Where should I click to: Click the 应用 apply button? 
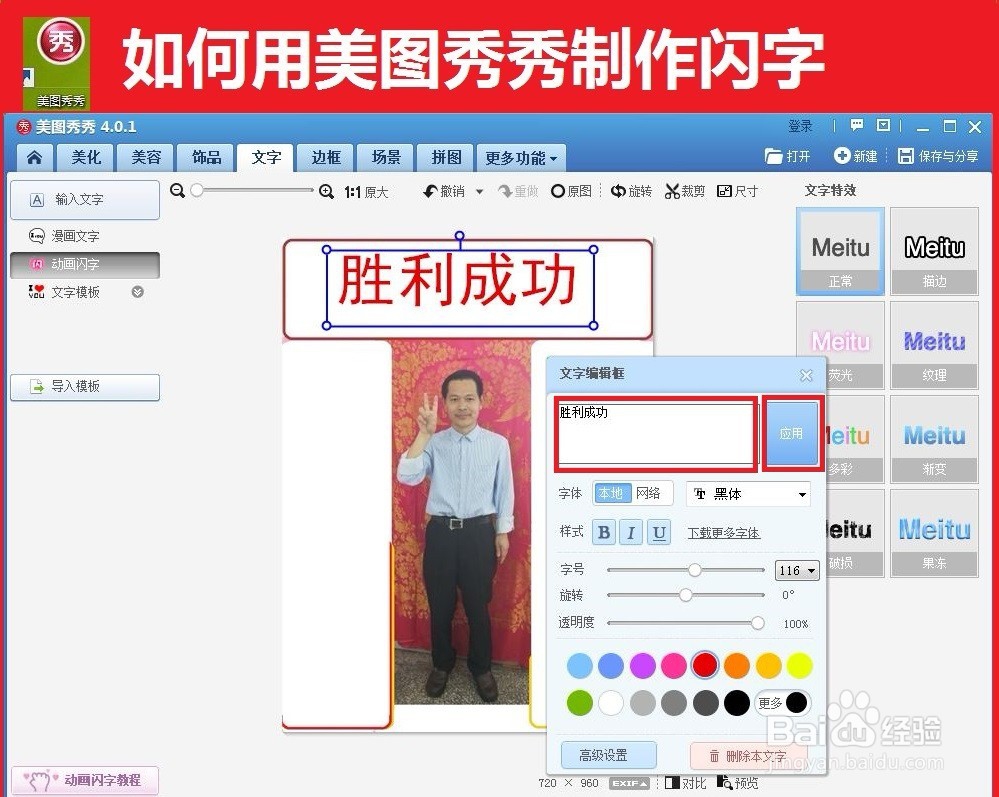pos(791,434)
